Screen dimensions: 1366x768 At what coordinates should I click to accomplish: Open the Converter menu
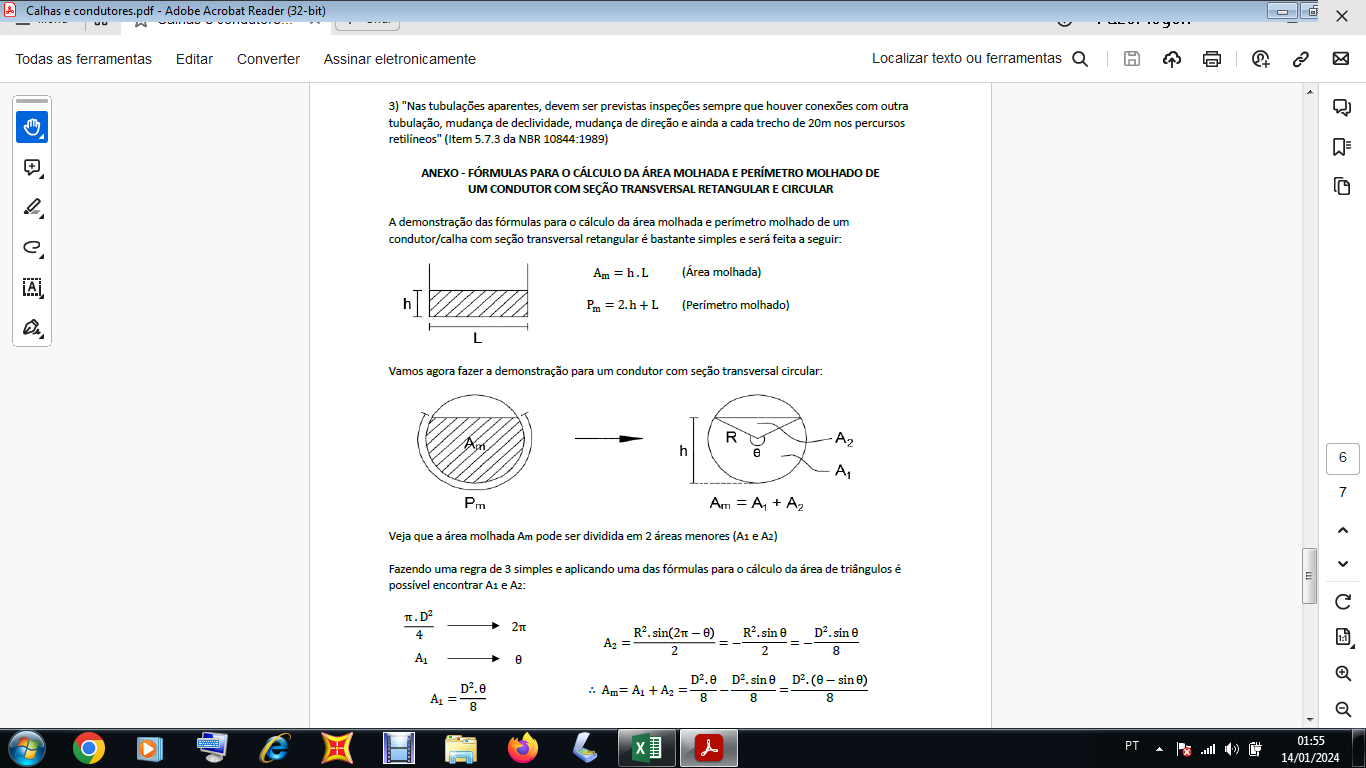coord(268,59)
